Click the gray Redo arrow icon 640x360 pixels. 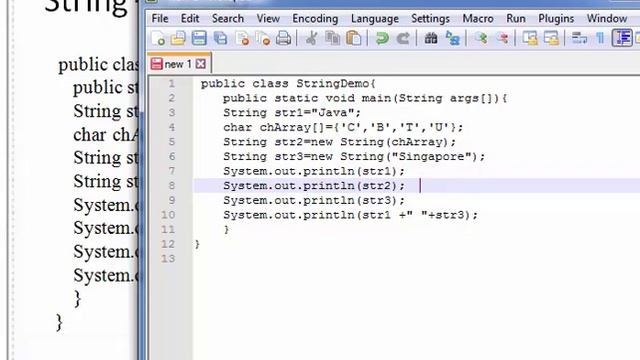click(403, 38)
